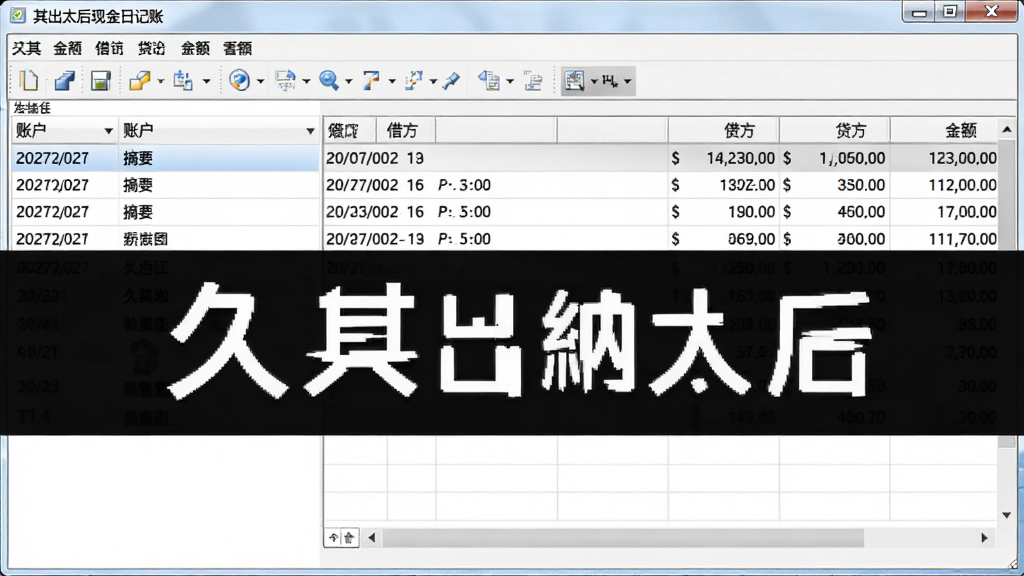Click the magnifier search toolbar icon
This screenshot has width=1024, height=576.
[x=328, y=81]
